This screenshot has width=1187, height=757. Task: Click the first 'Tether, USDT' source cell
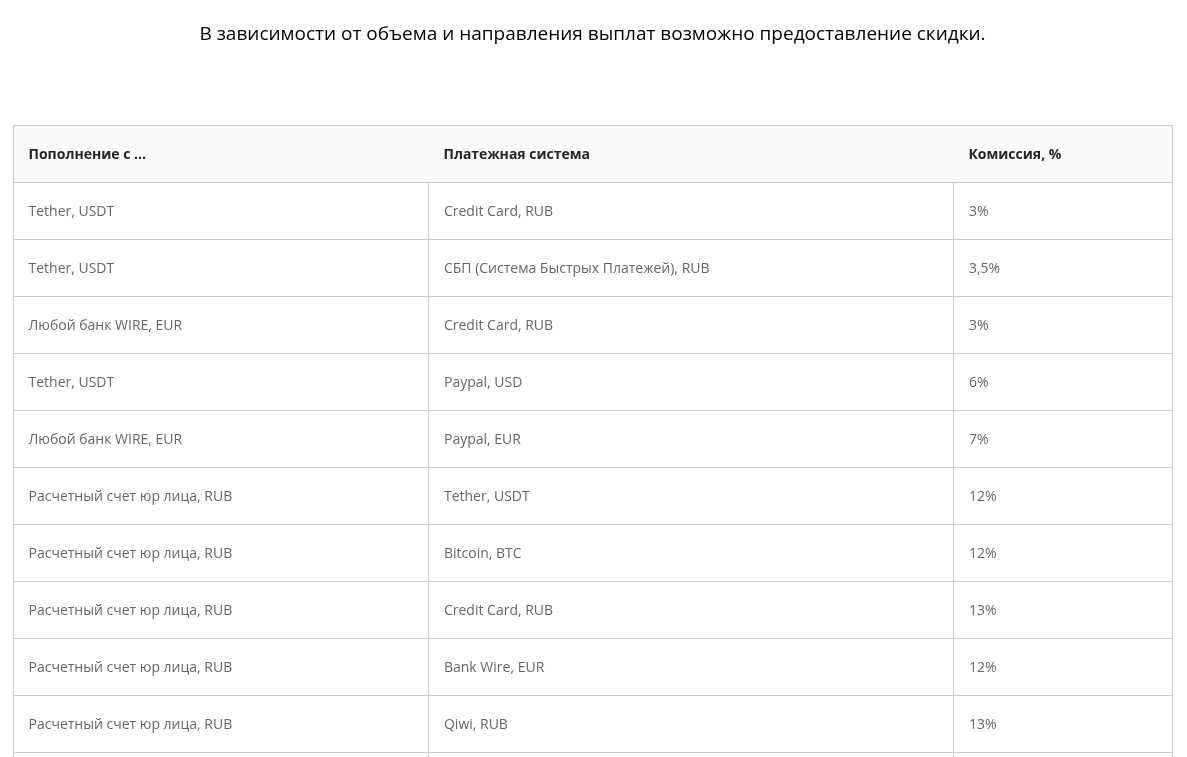[71, 211]
